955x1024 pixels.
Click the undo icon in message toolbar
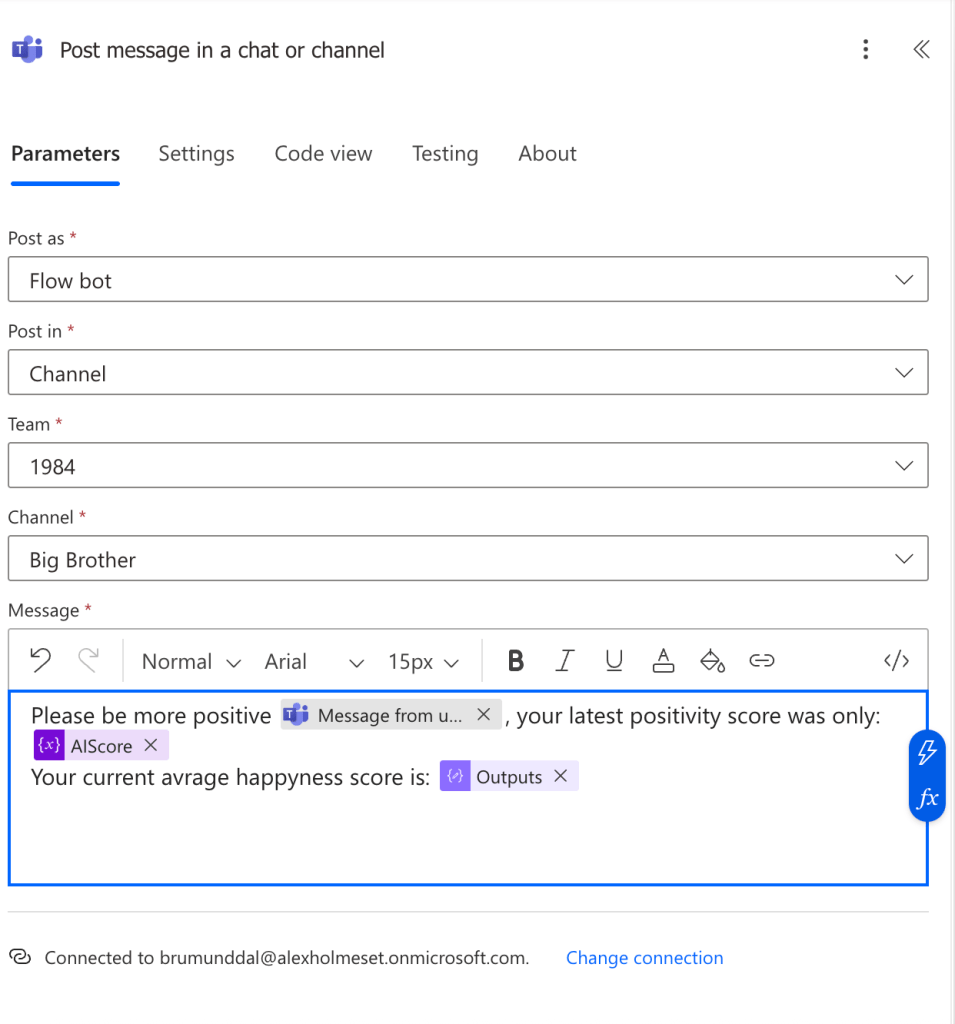pos(40,661)
